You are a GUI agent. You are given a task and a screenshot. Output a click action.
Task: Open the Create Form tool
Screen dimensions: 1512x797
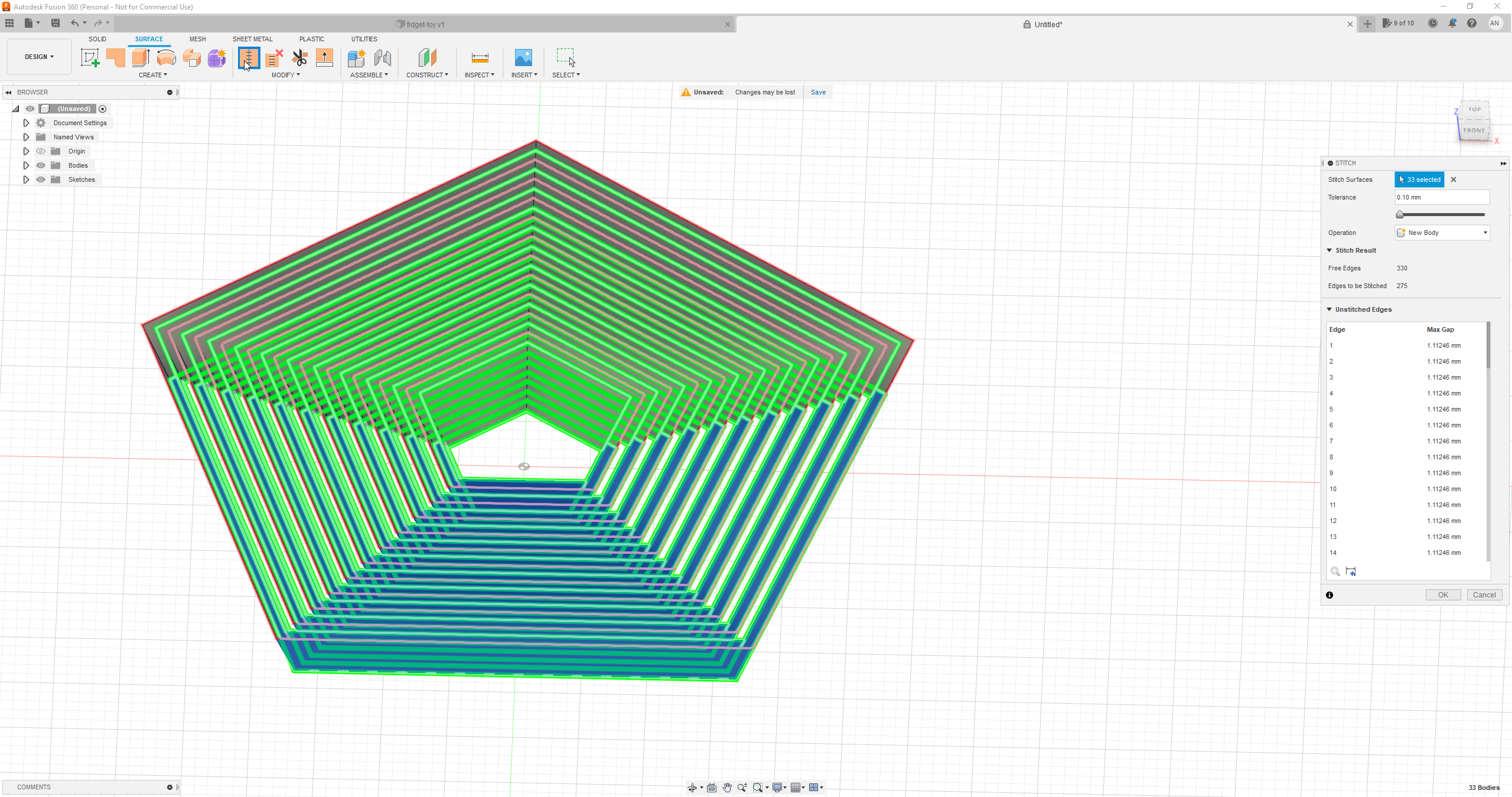coord(216,58)
